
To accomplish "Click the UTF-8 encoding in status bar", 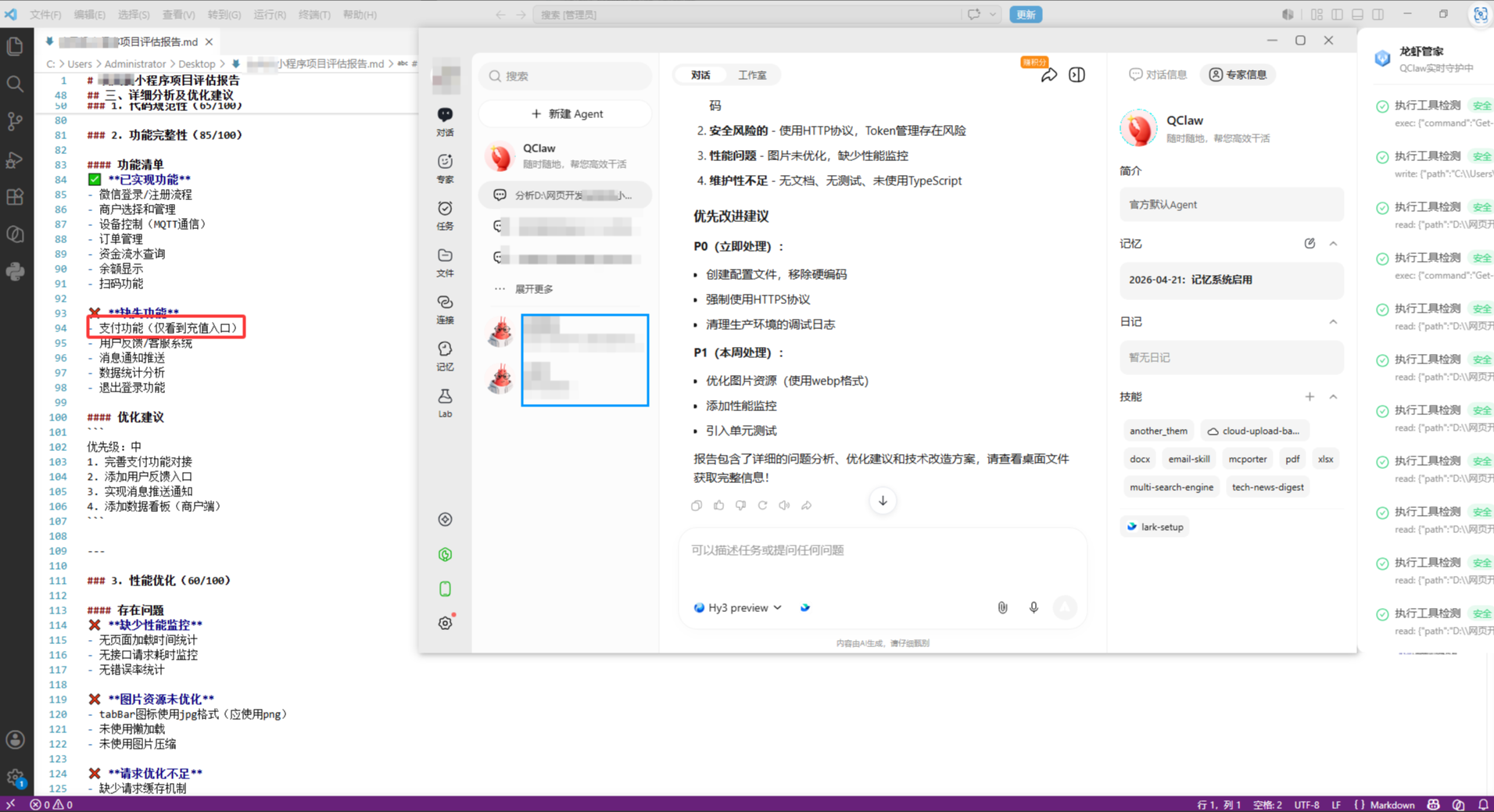I will pyautogui.click(x=1306, y=804).
